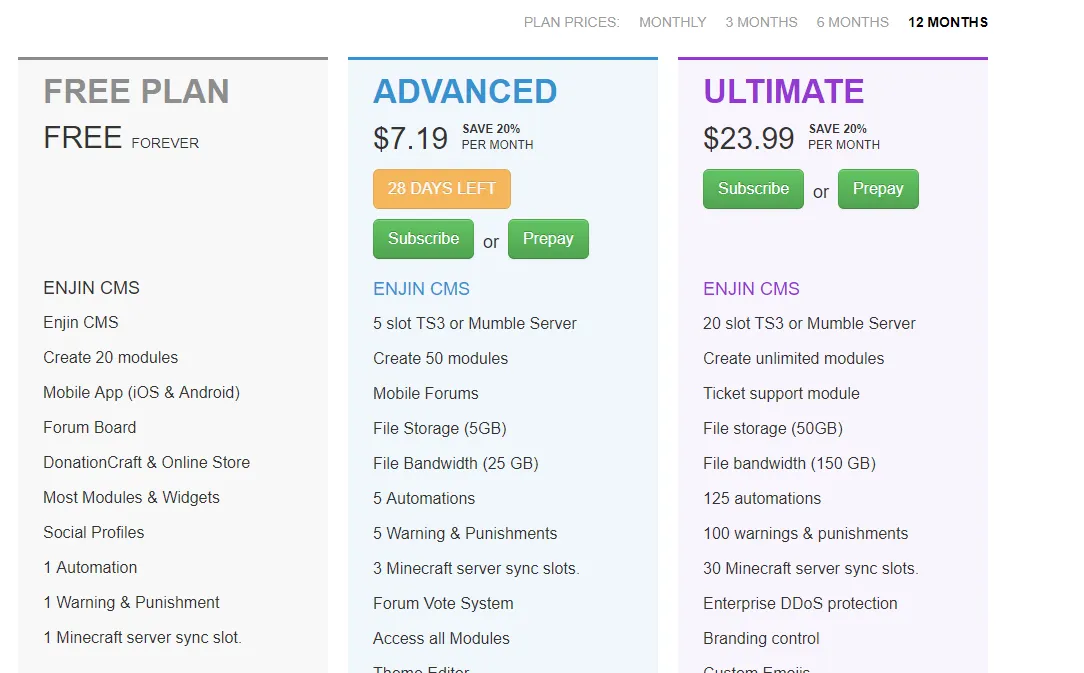Click the Forum Vote System feature
The image size is (1084, 673).
point(443,603)
